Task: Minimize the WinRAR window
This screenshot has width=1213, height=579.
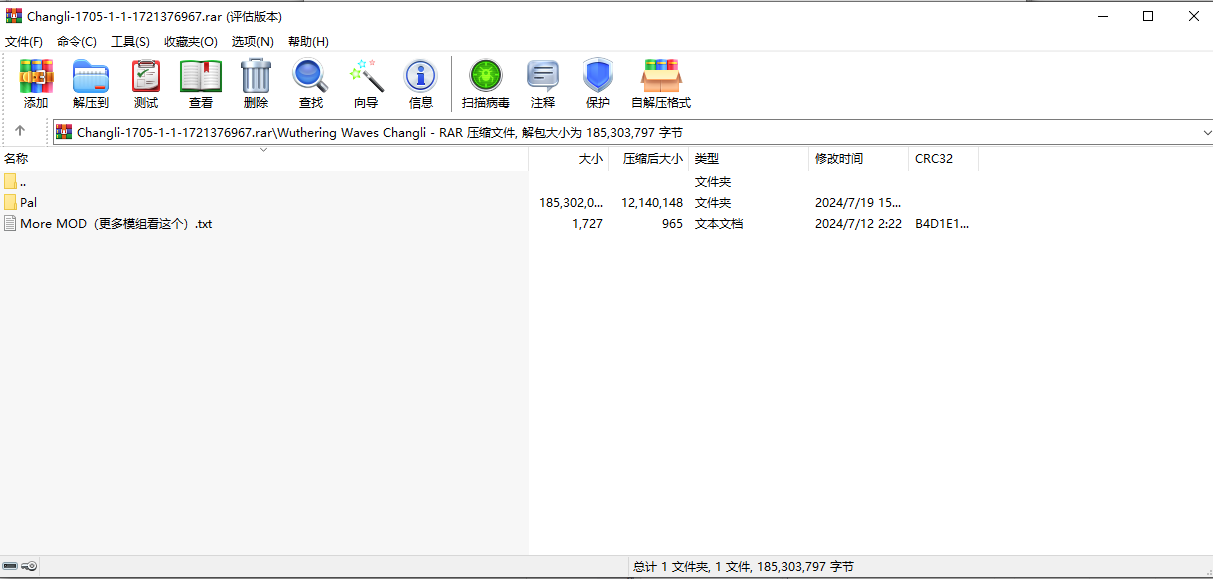Action: pos(1102,16)
